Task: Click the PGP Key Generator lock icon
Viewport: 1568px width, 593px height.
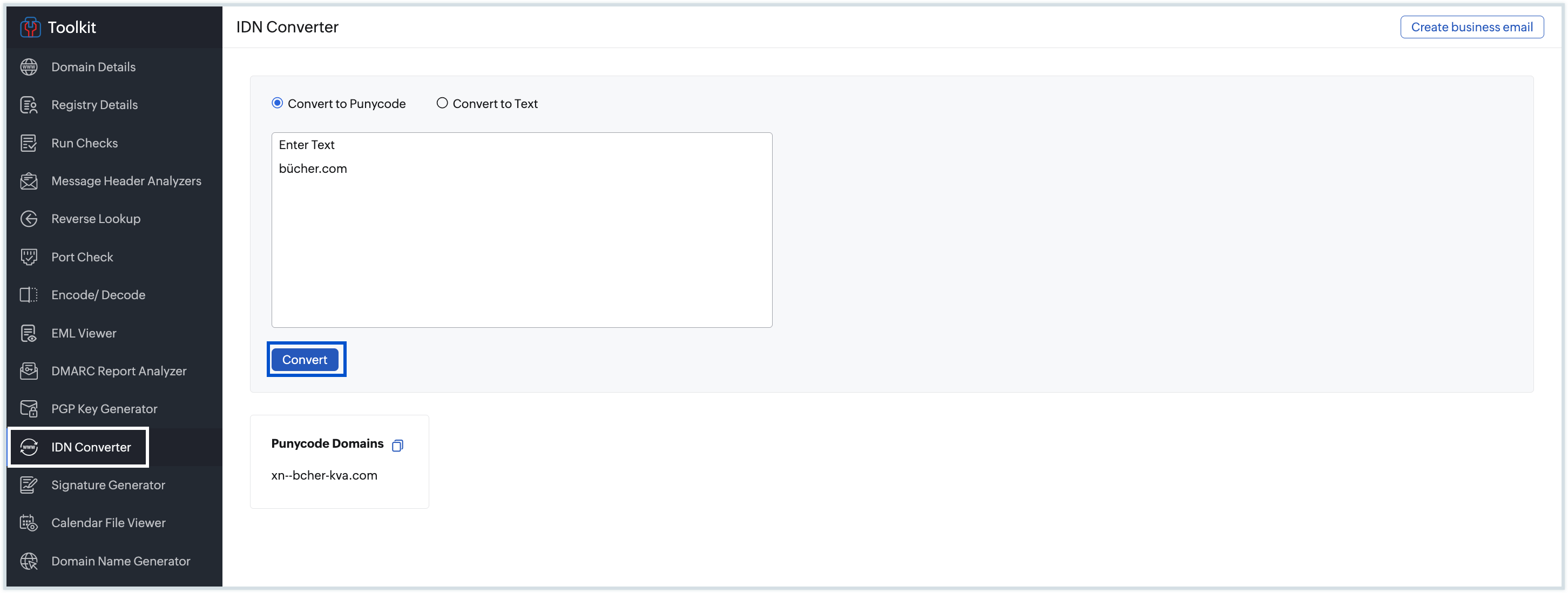Action: 29,408
